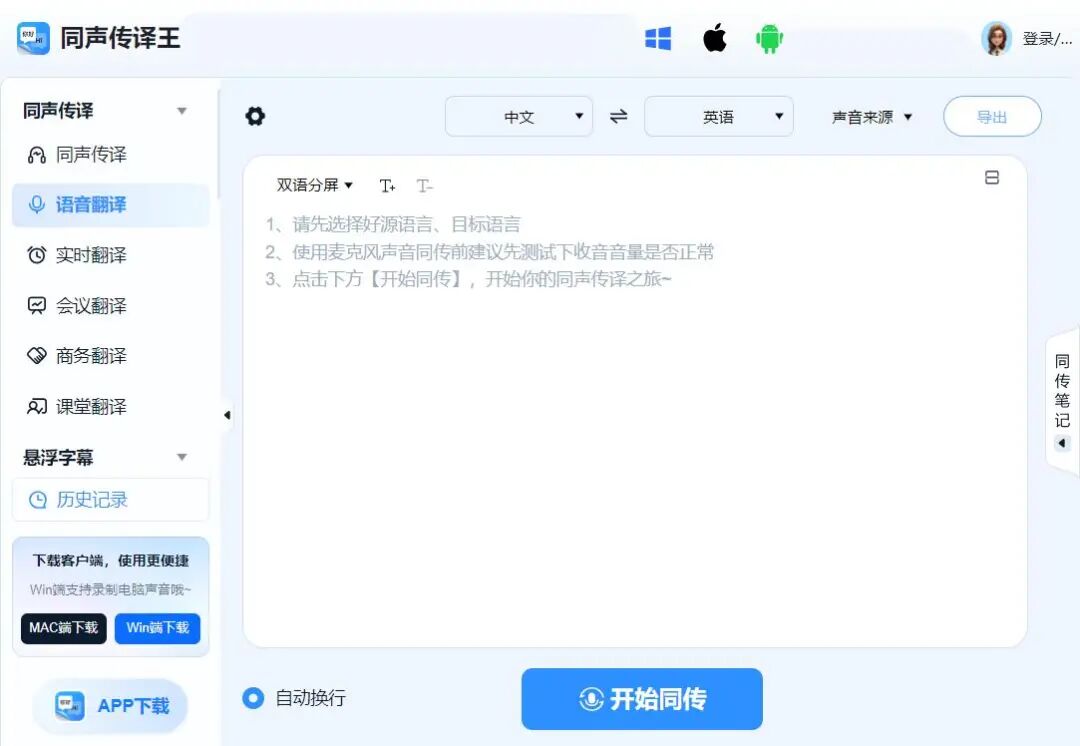Increase font size with the T+ icon

388,185
